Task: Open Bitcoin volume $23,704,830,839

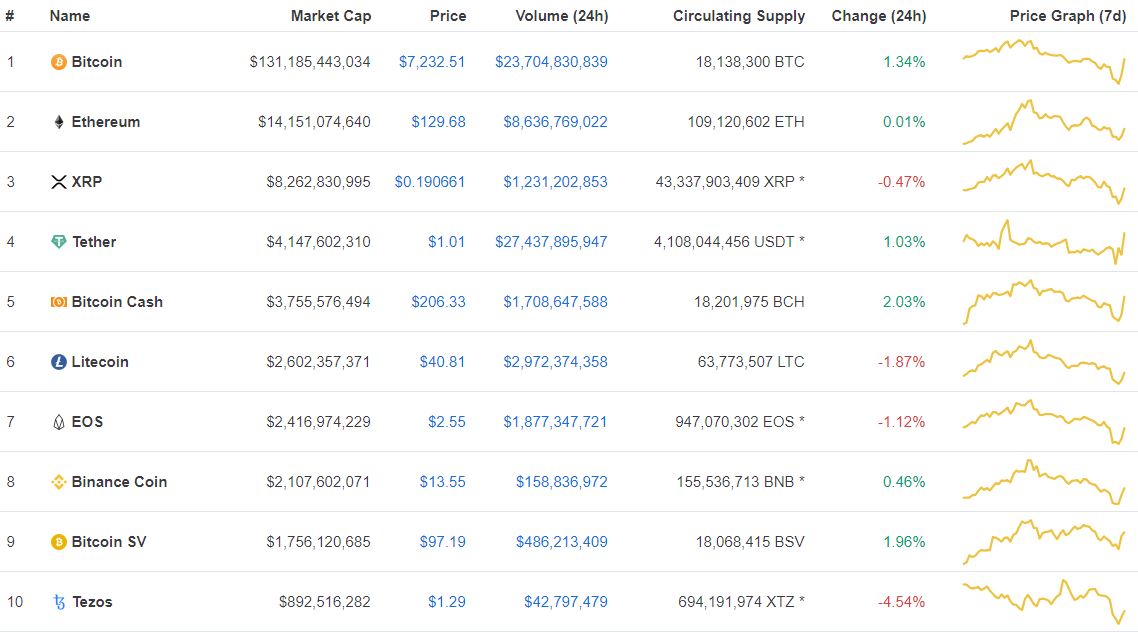Action: [x=552, y=62]
